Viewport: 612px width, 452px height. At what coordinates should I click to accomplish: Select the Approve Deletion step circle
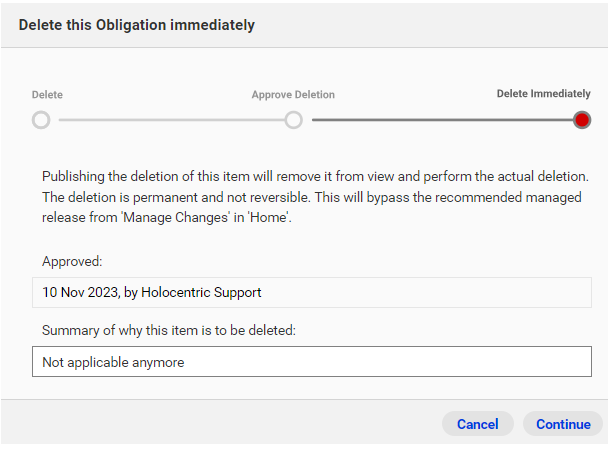pos(294,120)
